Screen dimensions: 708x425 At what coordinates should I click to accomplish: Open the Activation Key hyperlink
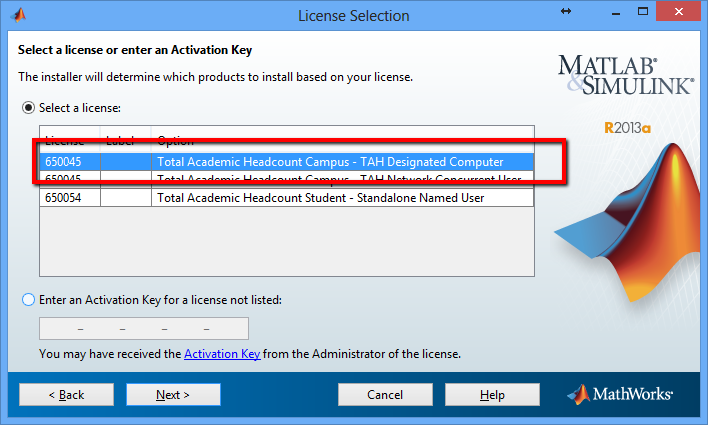pos(222,354)
